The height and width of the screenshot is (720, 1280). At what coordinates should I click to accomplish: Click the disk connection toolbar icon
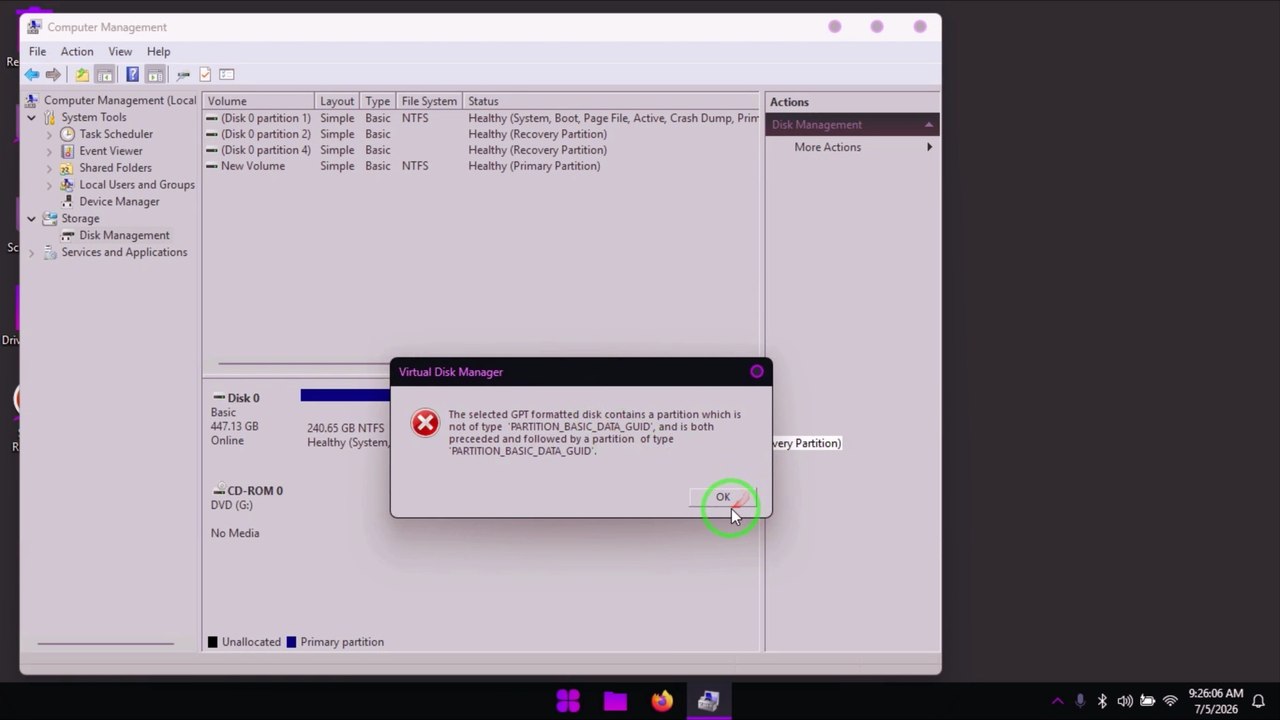(183, 74)
